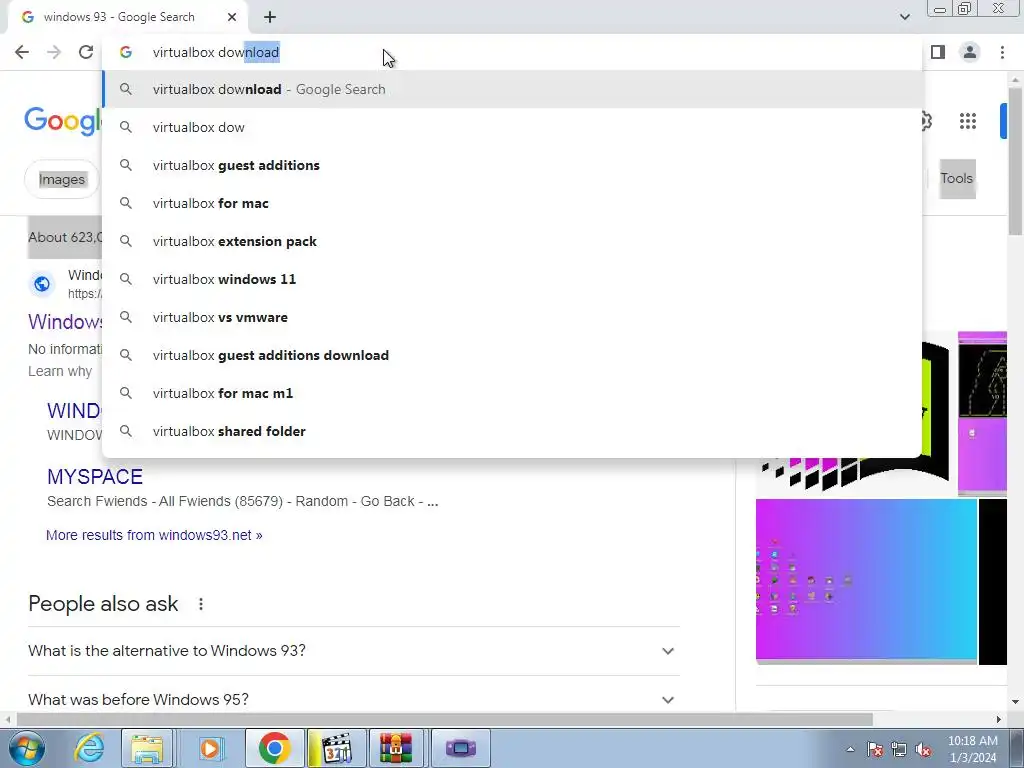Screen dimensions: 1024x768
Task: Click the address bar text virtualbox download
Action: (216, 52)
